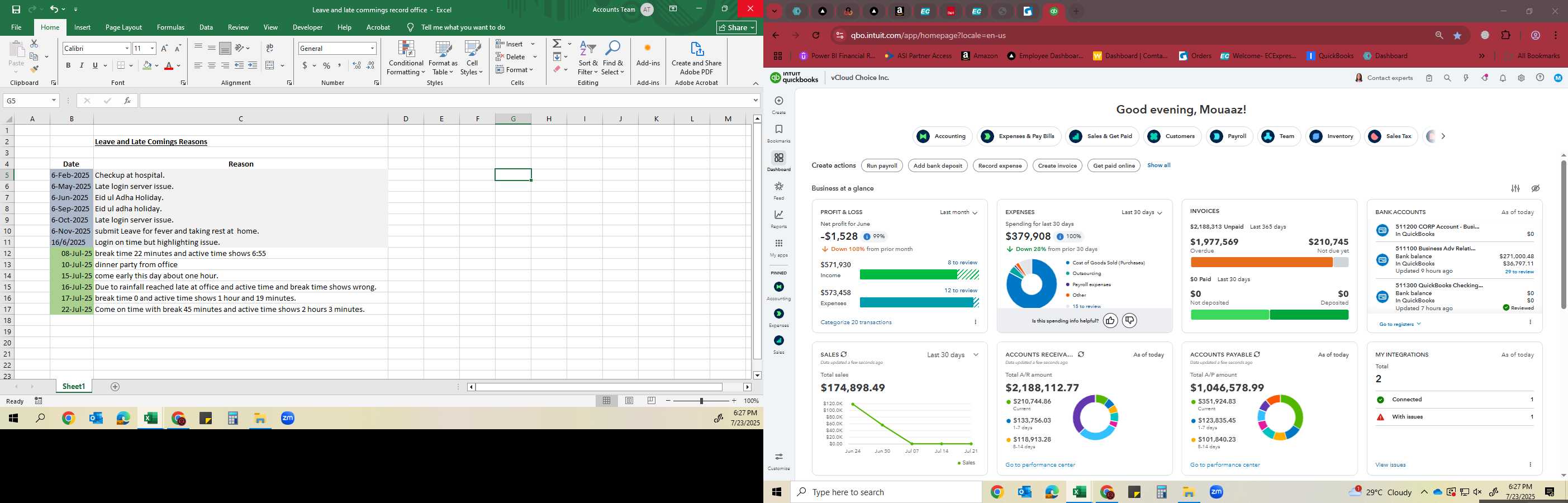The height and width of the screenshot is (503, 1568).
Task: Switch to the Review ribbon tab
Action: click(238, 27)
